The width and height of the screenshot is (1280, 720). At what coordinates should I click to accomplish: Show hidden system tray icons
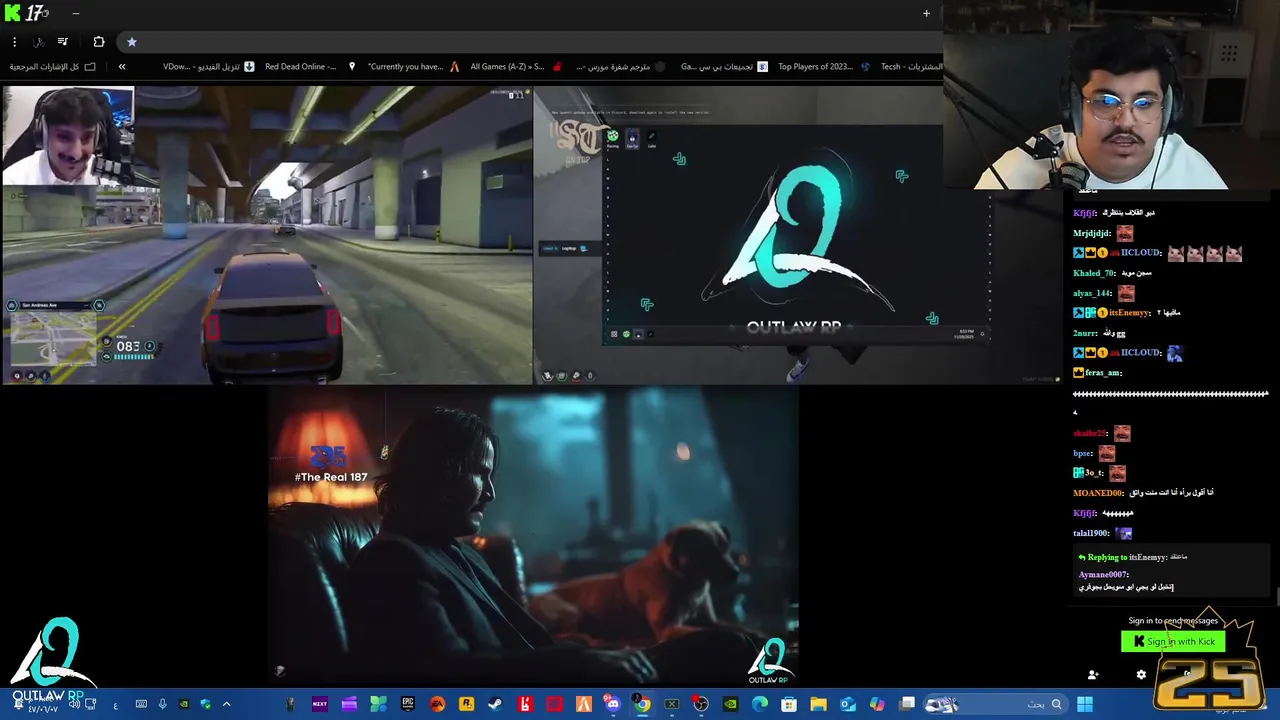point(226,704)
